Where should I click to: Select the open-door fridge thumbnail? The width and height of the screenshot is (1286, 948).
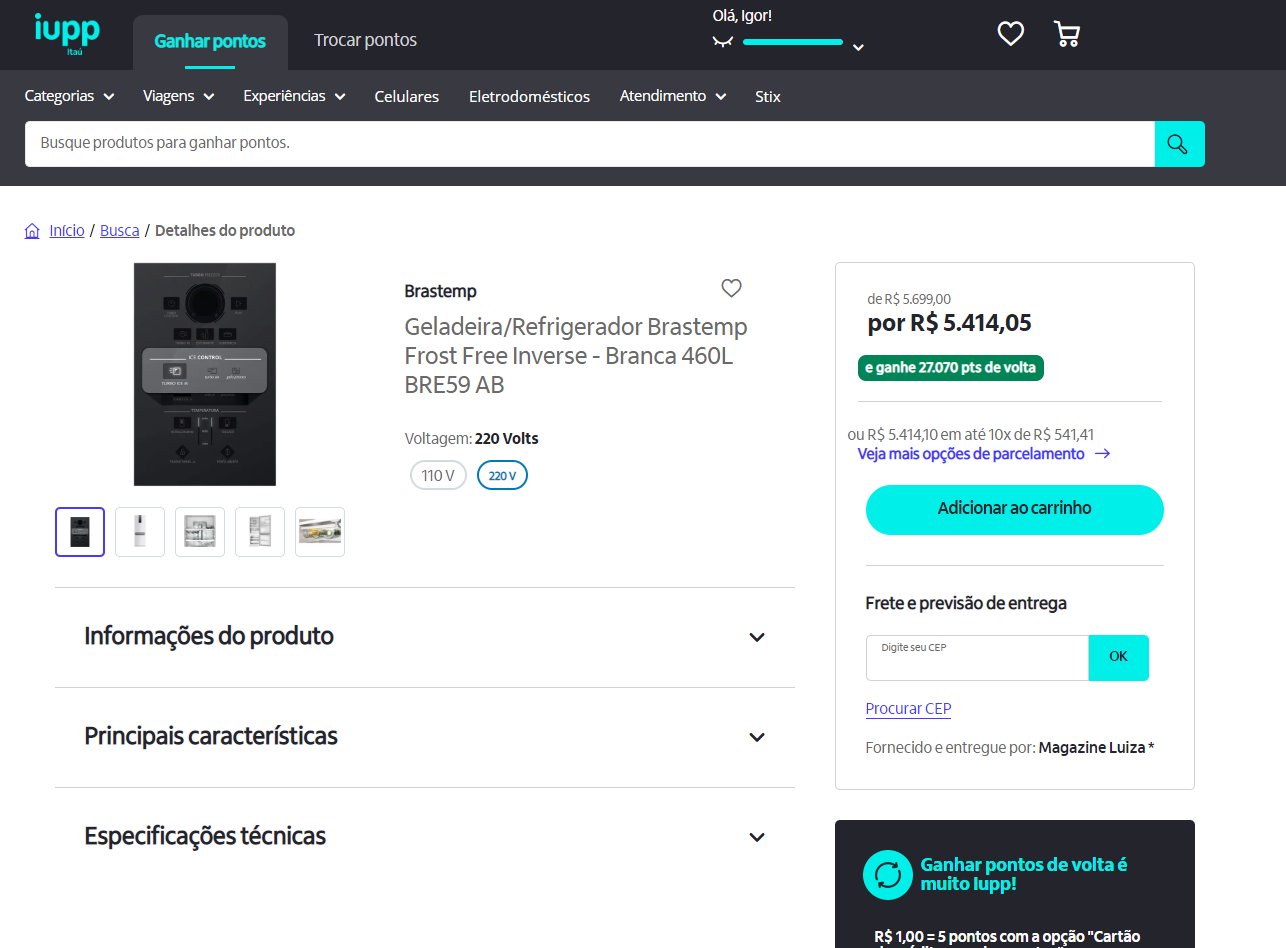pos(260,532)
